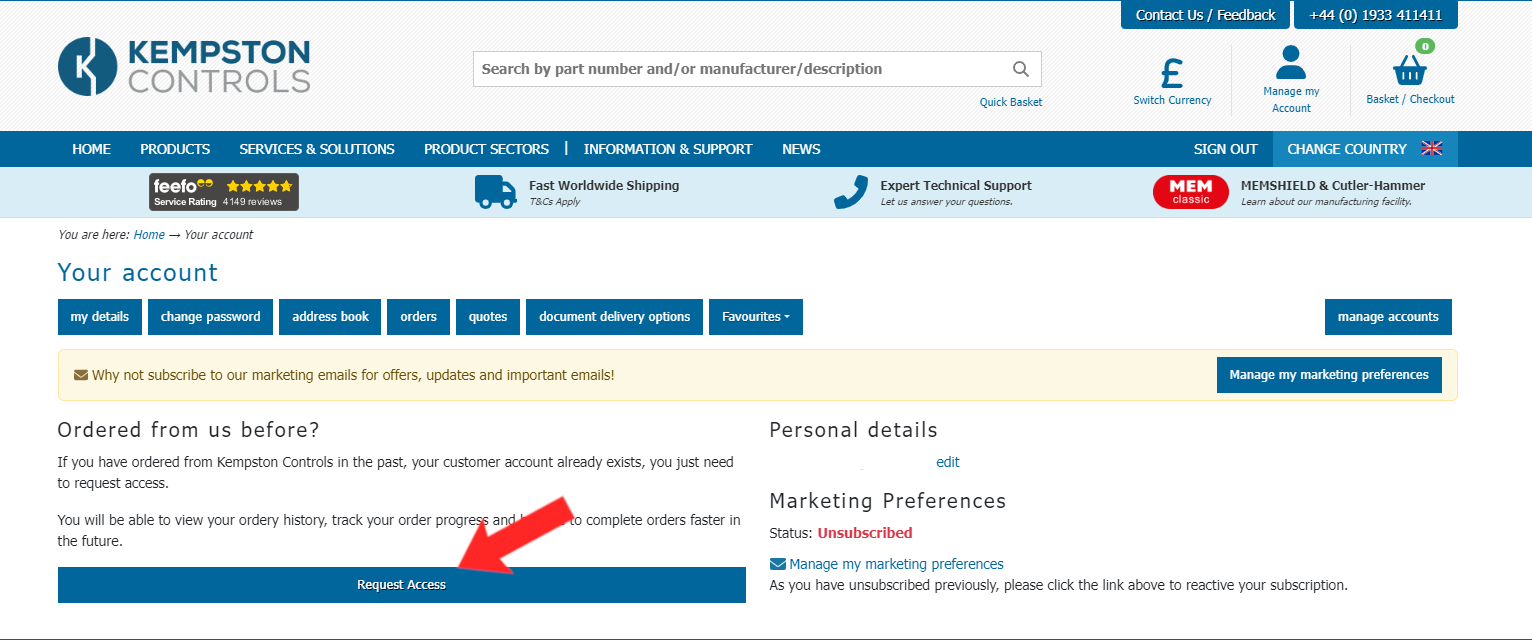Open the Products navigation menu
Viewport: 1532px width, 640px height.
(175, 149)
